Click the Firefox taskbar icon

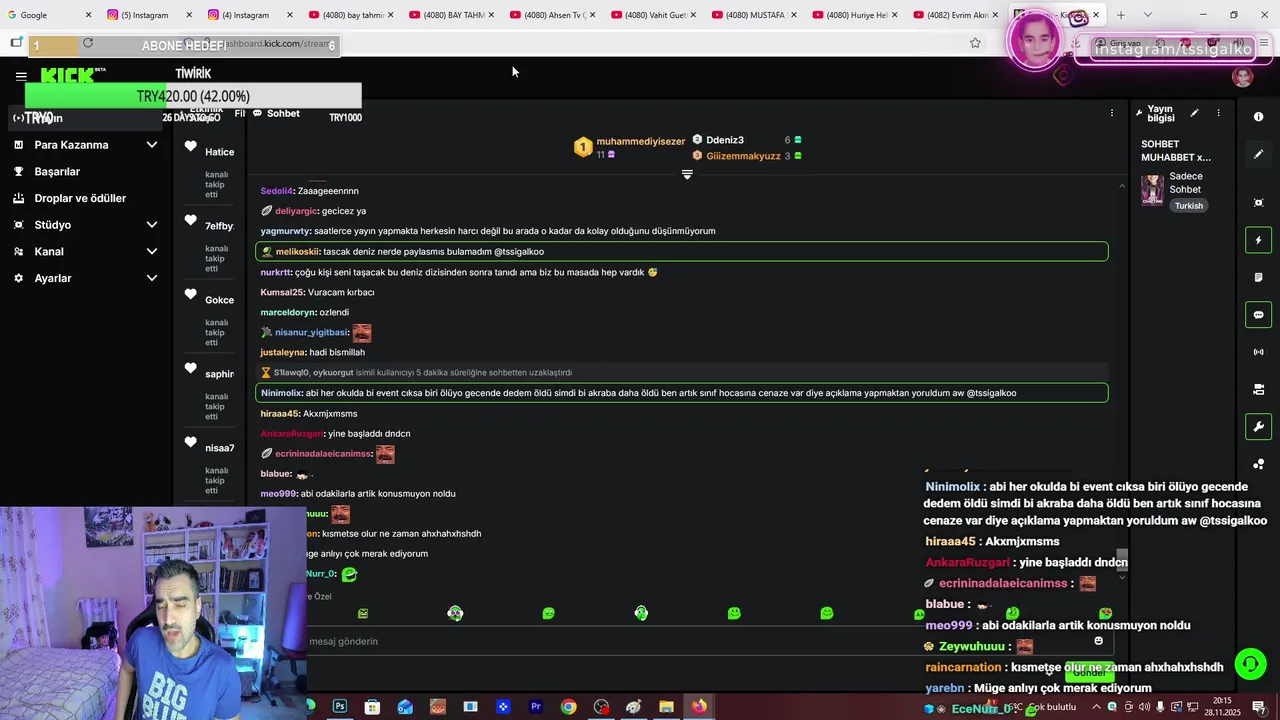click(x=699, y=707)
